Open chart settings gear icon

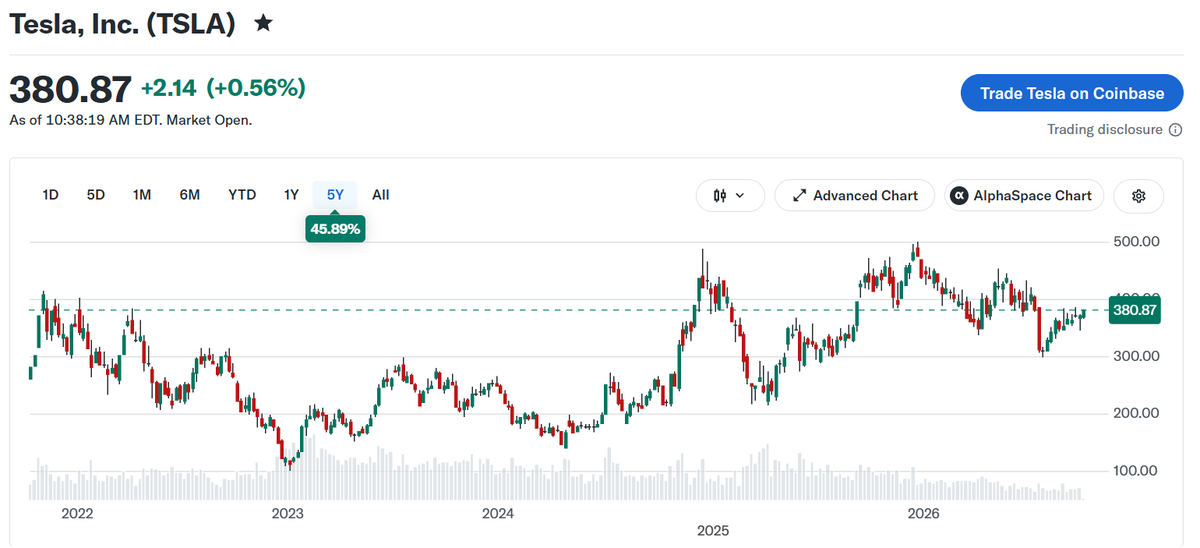(x=1138, y=196)
